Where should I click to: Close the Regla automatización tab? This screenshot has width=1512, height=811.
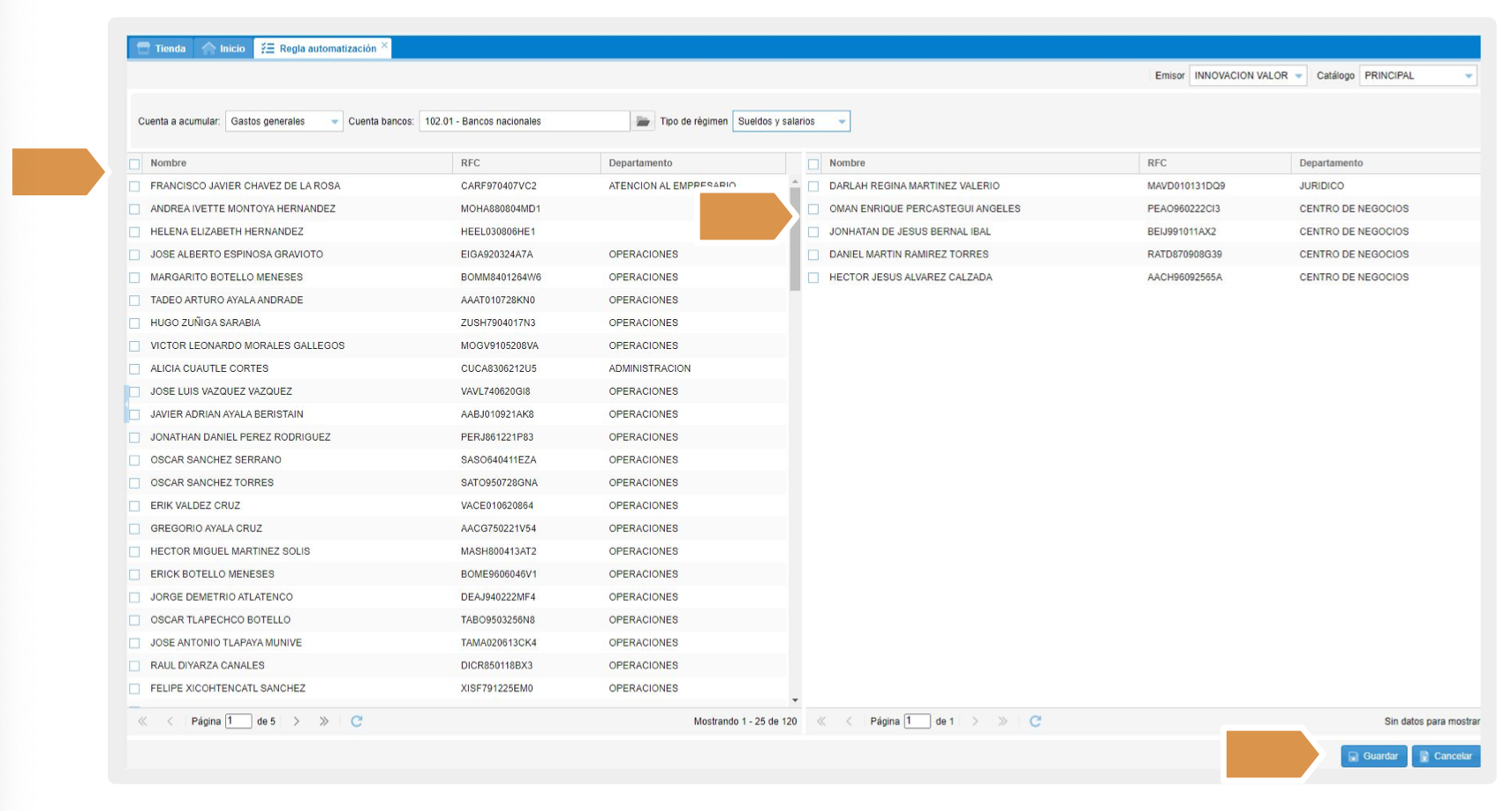tap(385, 45)
